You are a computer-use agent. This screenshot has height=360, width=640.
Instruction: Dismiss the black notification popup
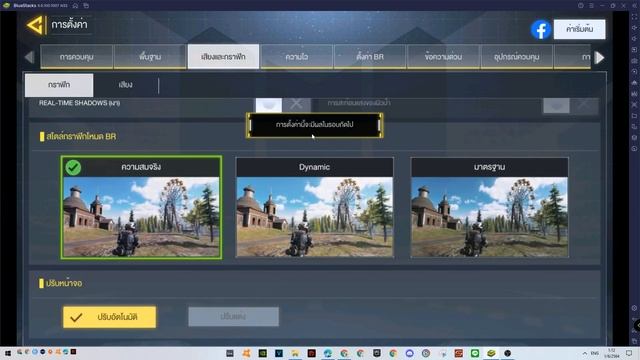pyautogui.click(x=315, y=125)
